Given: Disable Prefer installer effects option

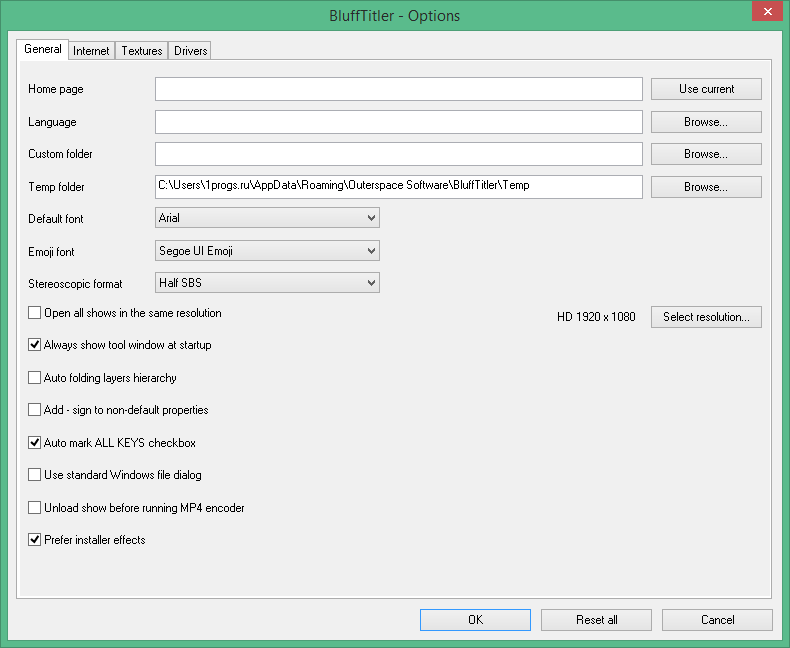Looking at the screenshot, I should click(x=35, y=540).
